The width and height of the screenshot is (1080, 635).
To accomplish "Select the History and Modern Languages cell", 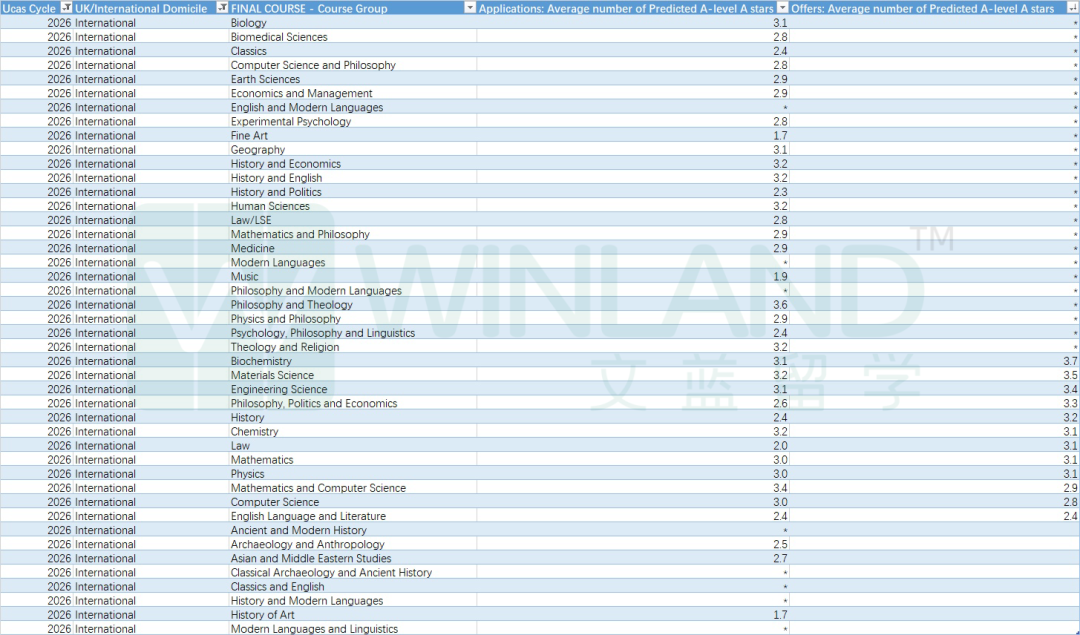I will tap(353, 601).
